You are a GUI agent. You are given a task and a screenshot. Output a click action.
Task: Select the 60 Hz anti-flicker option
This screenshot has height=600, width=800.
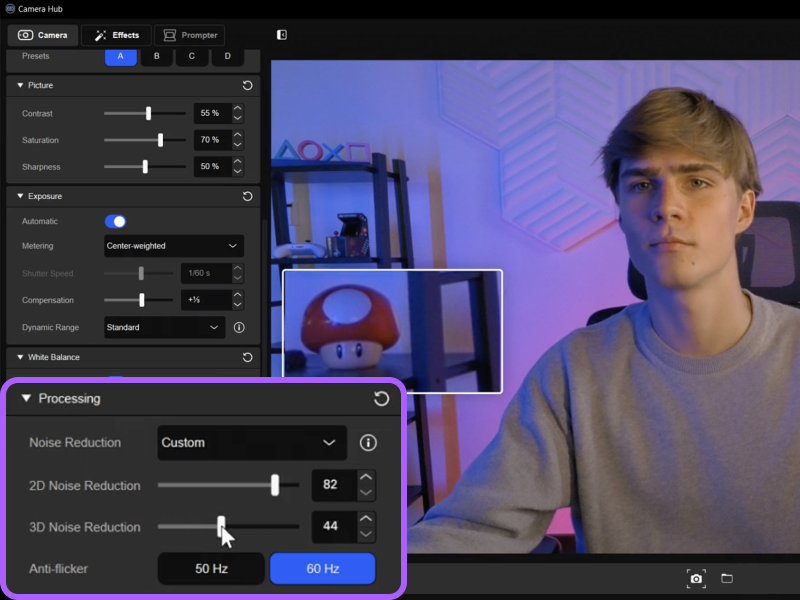pyautogui.click(x=322, y=568)
